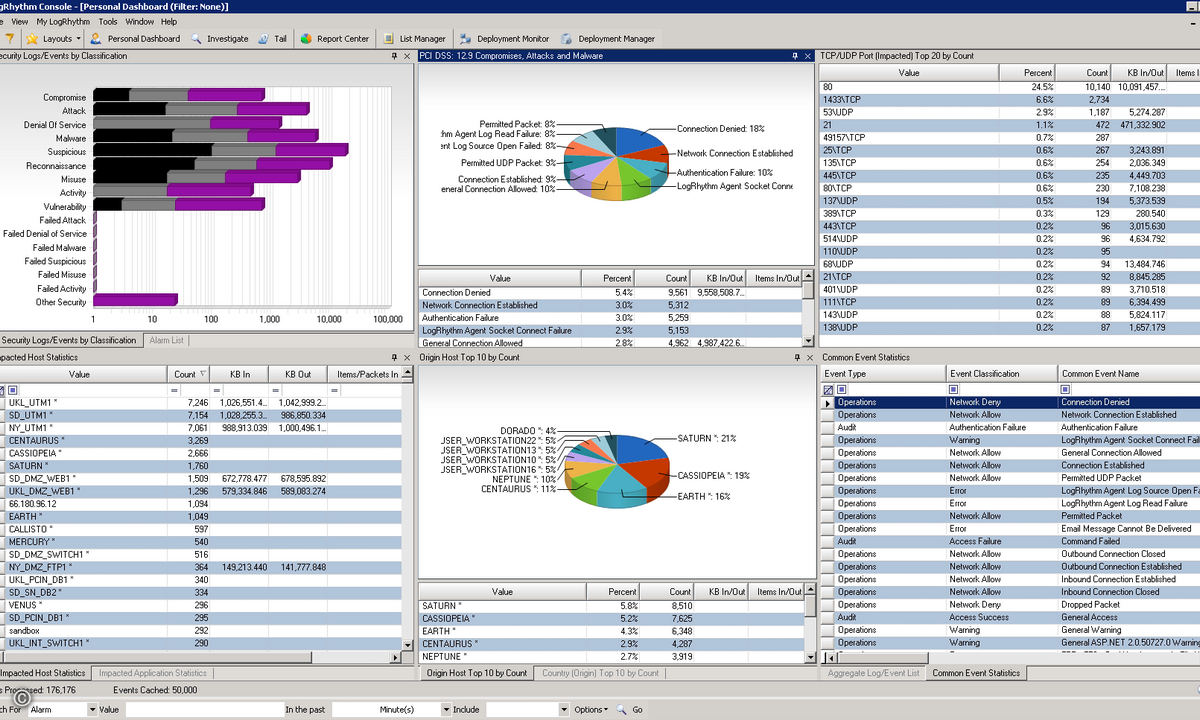Select the Common Event Statistics tab

tap(976, 673)
